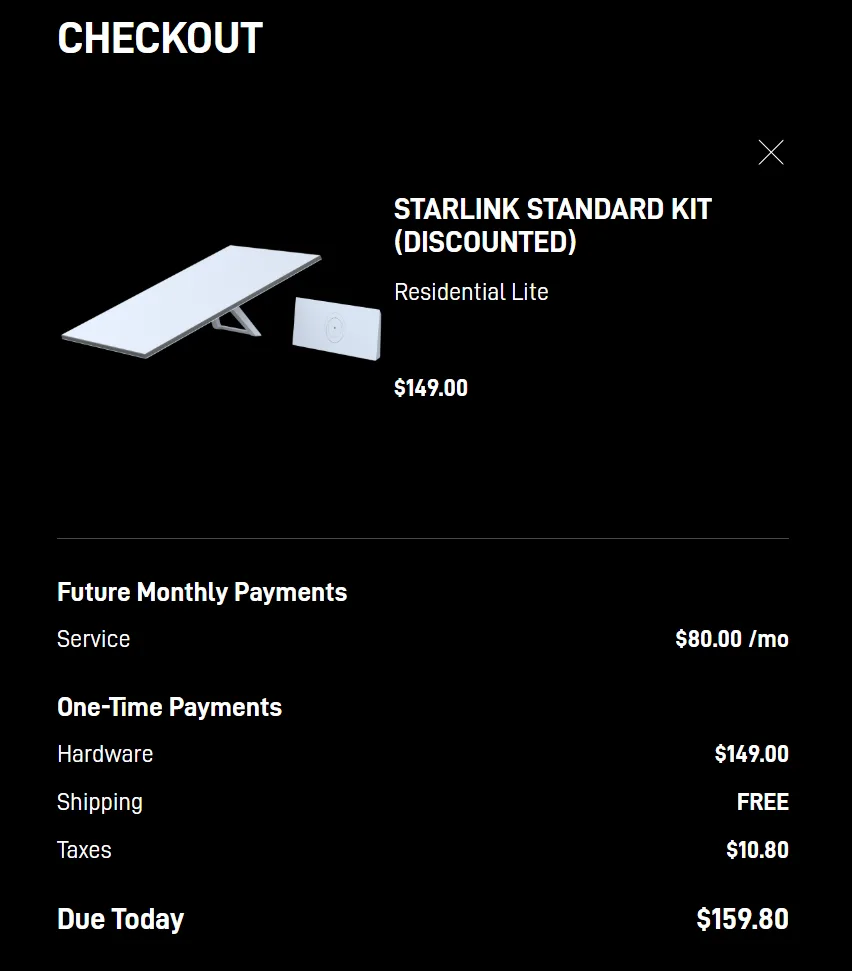Click the $10.80 taxes amount
This screenshot has width=852, height=971.
coord(757,850)
